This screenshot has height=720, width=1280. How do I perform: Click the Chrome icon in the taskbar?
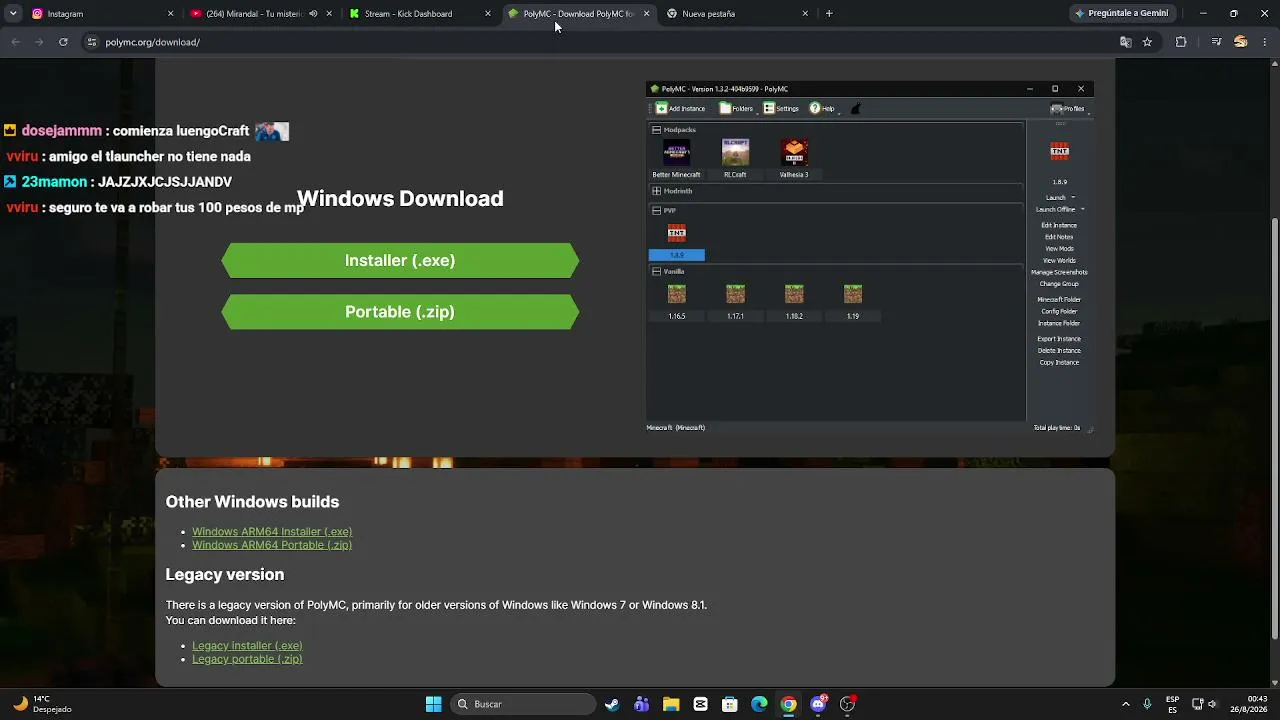789,704
